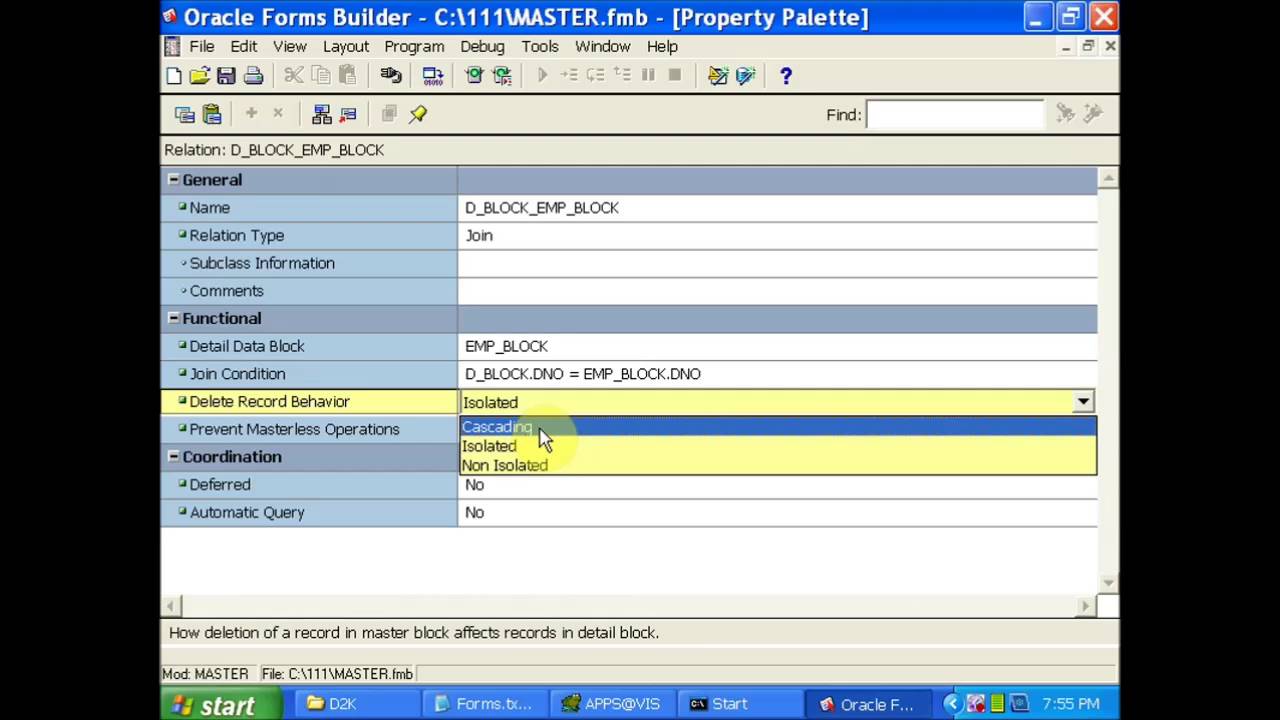1280x720 pixels.
Task: Click the Property Class icon
Action: [321, 115]
